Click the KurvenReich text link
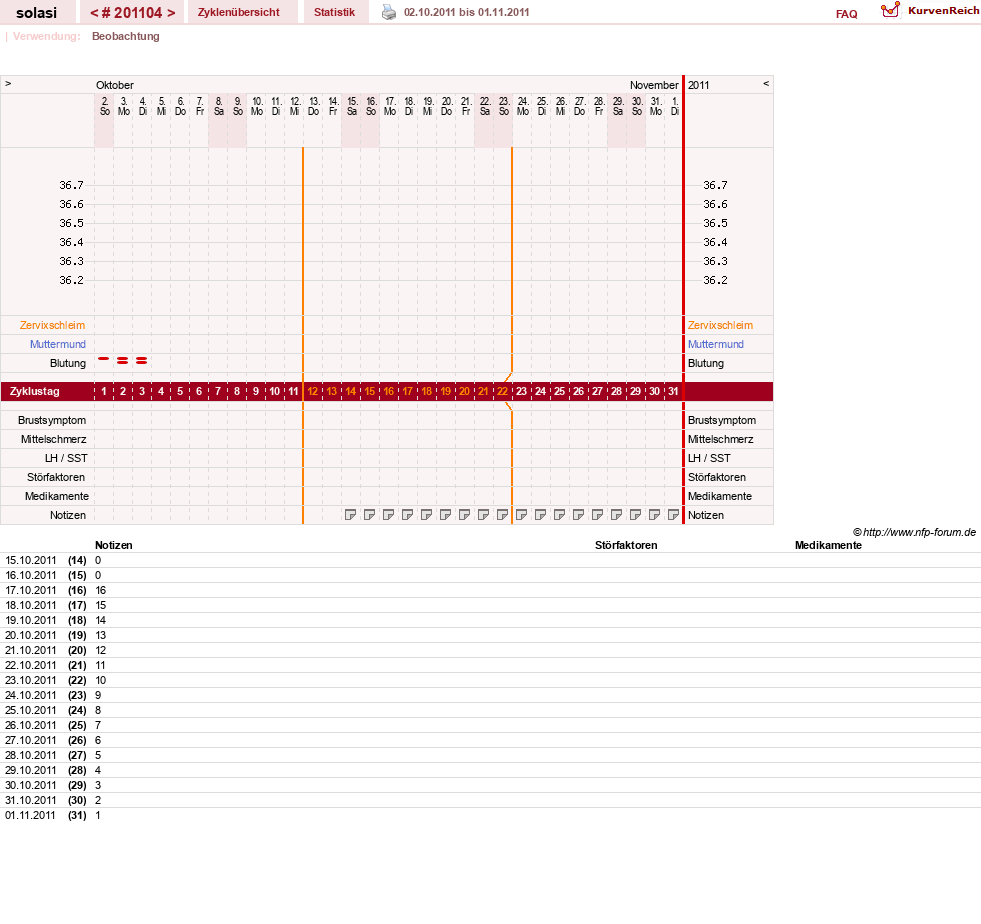The width and height of the screenshot is (981, 924). (943, 11)
